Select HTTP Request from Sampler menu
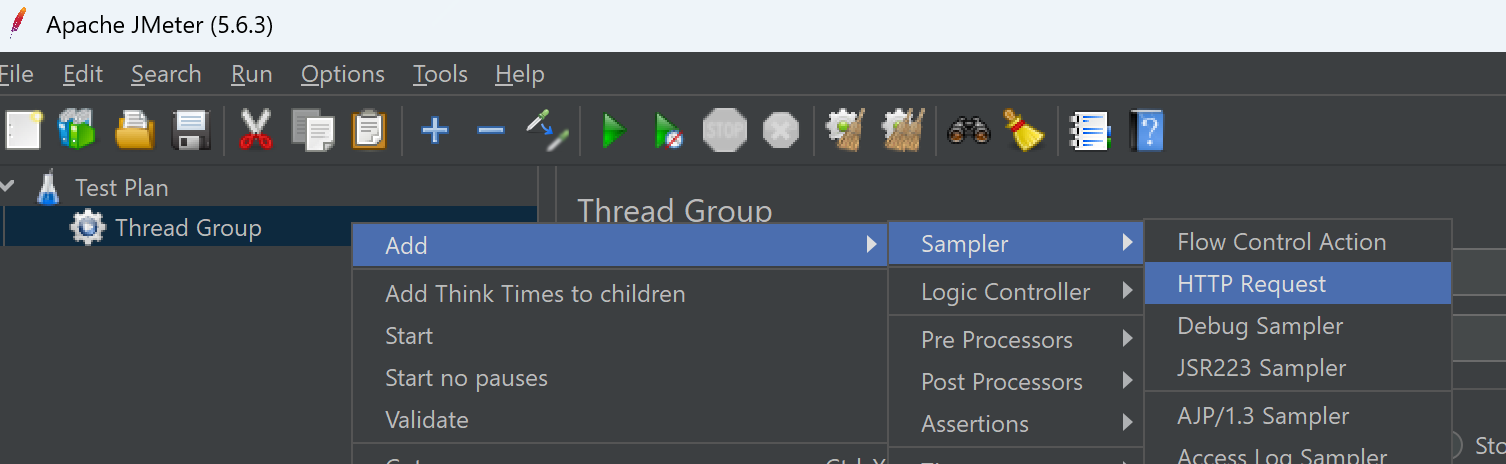Viewport: 1506px width, 464px height. [1298, 284]
